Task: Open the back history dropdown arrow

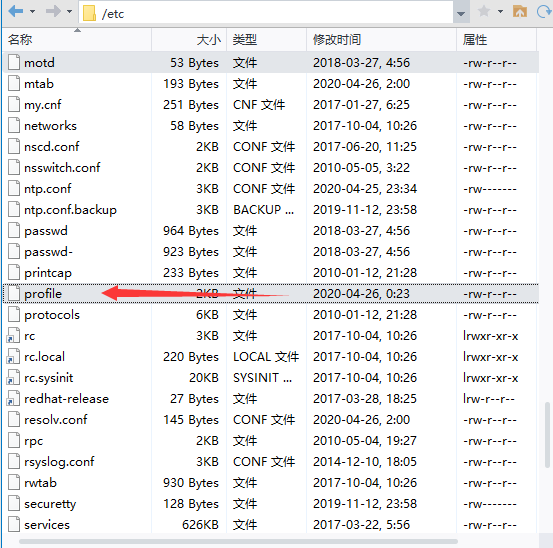Action: point(32,12)
